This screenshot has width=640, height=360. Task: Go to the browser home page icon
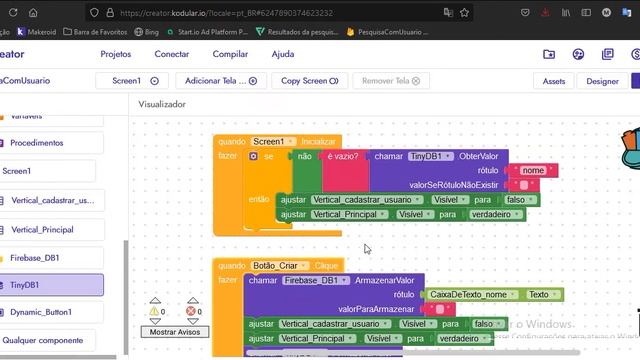tap(33, 13)
